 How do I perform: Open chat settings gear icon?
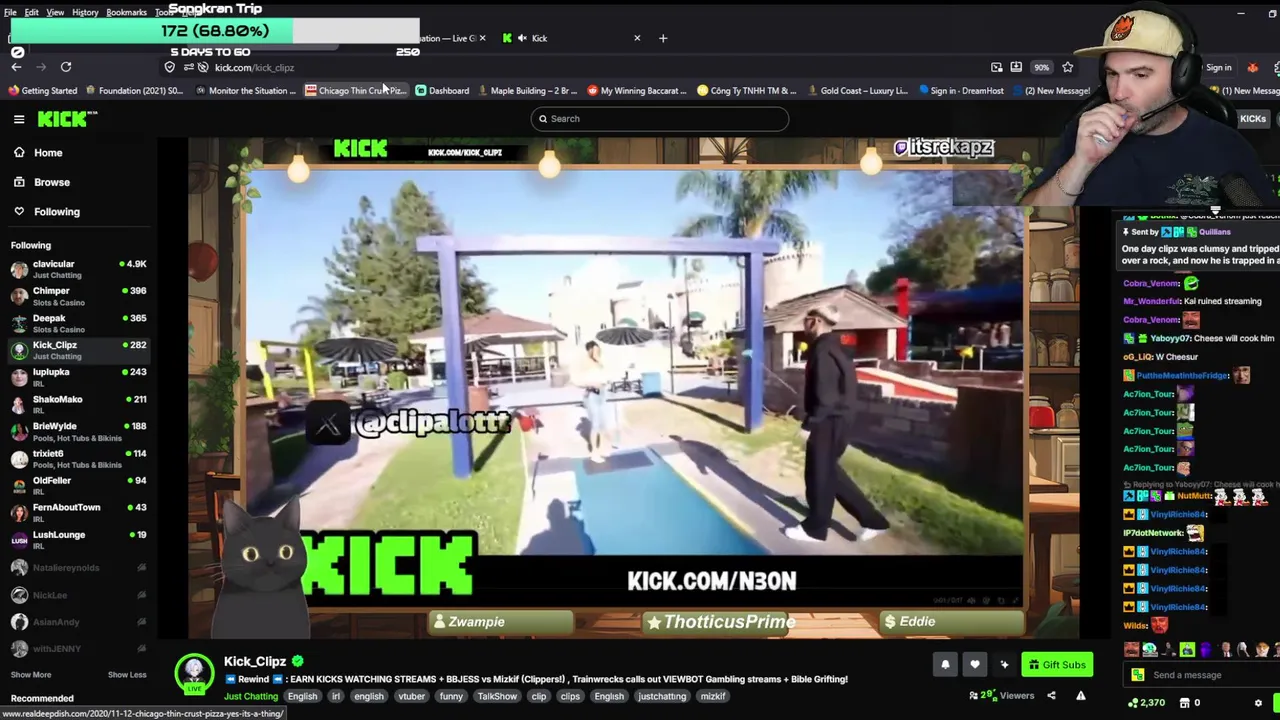(x=1258, y=703)
